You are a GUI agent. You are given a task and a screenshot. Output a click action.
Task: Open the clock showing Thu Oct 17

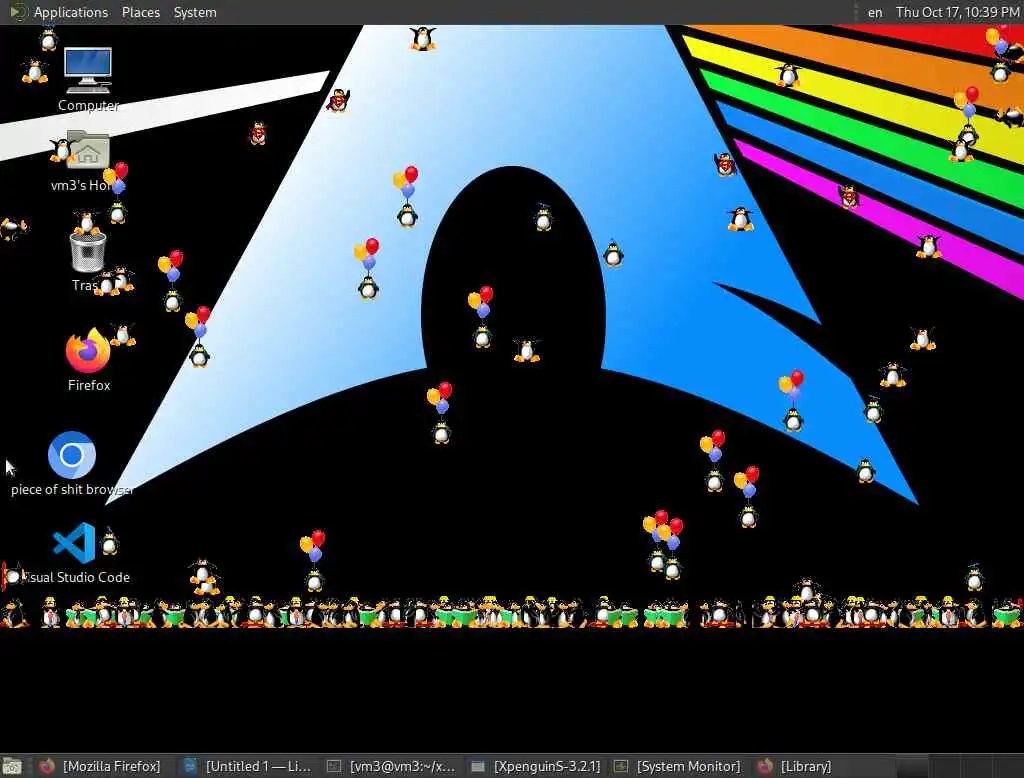tap(957, 12)
